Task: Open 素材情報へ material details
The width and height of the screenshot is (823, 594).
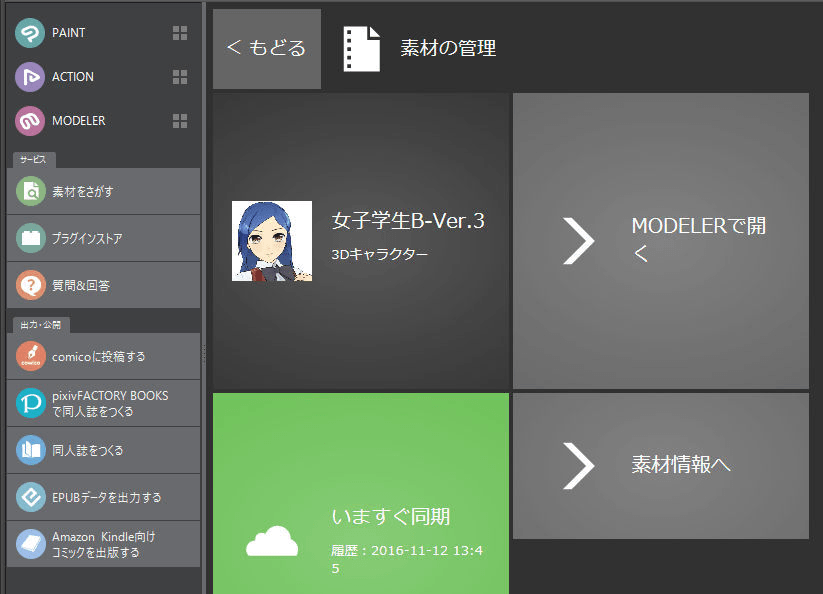Action: tap(660, 465)
